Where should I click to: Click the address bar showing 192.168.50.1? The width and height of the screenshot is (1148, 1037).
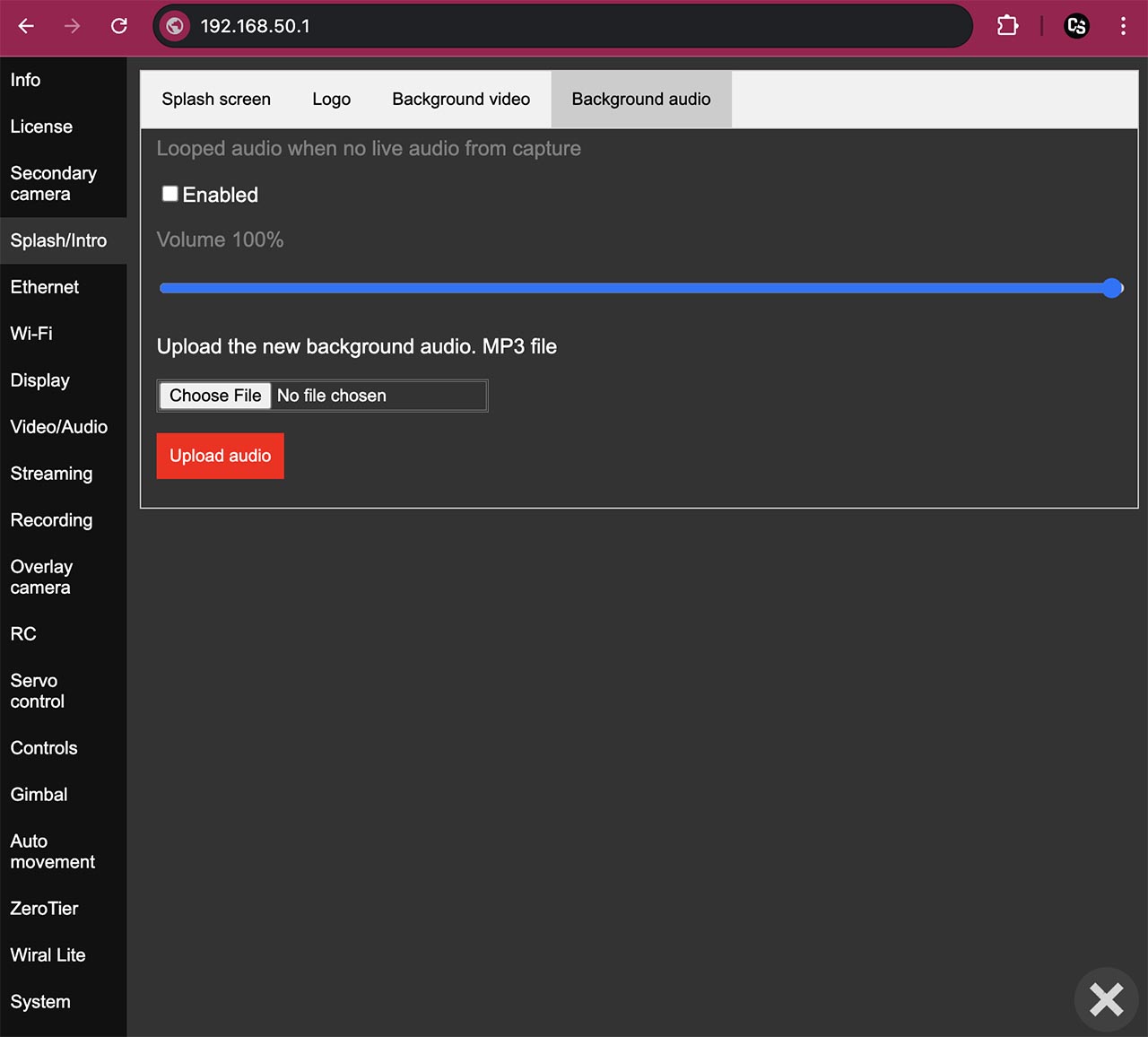click(562, 26)
